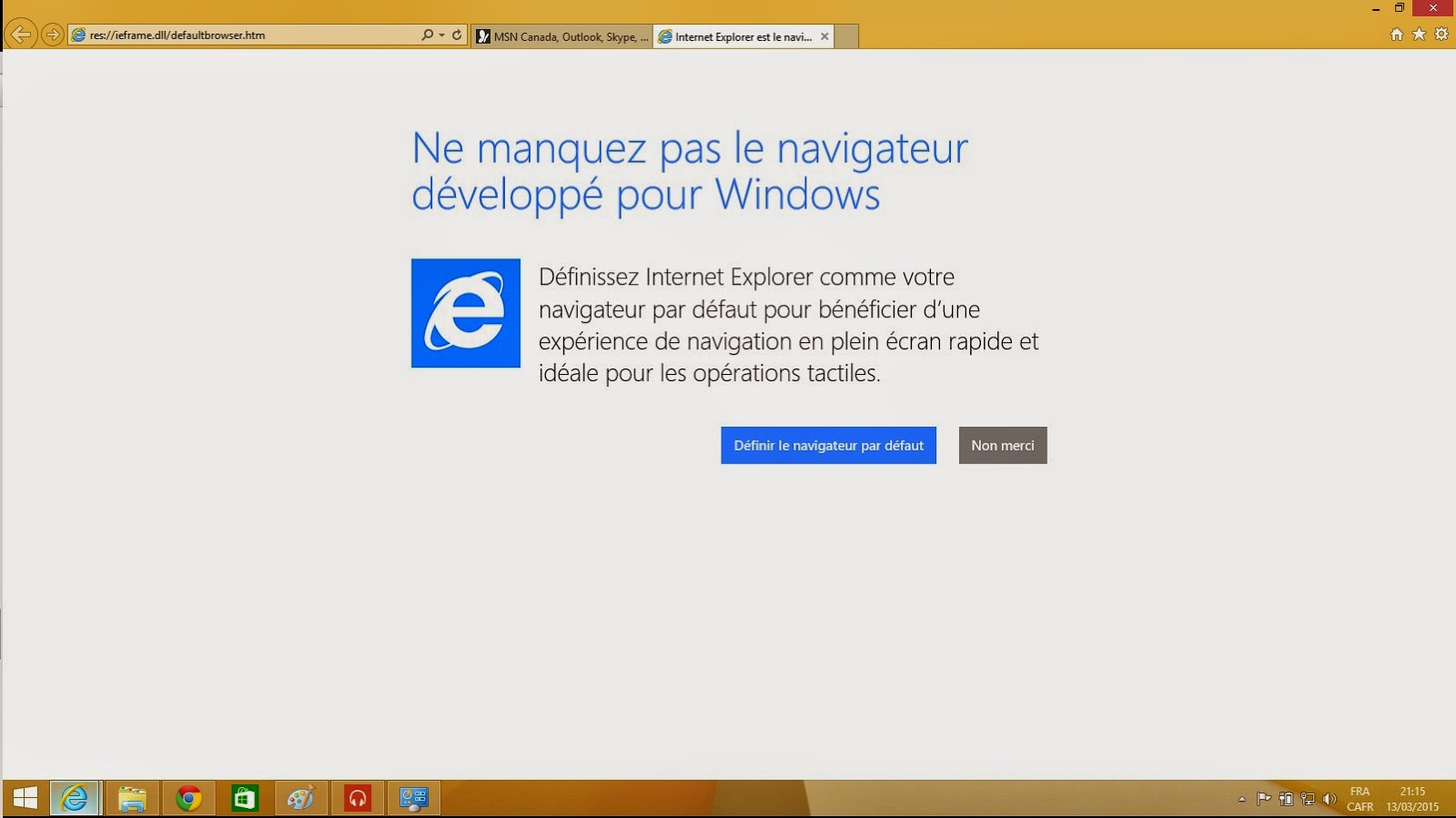Click the large Internet Explorer logo tile
1456x818 pixels.
(x=466, y=313)
